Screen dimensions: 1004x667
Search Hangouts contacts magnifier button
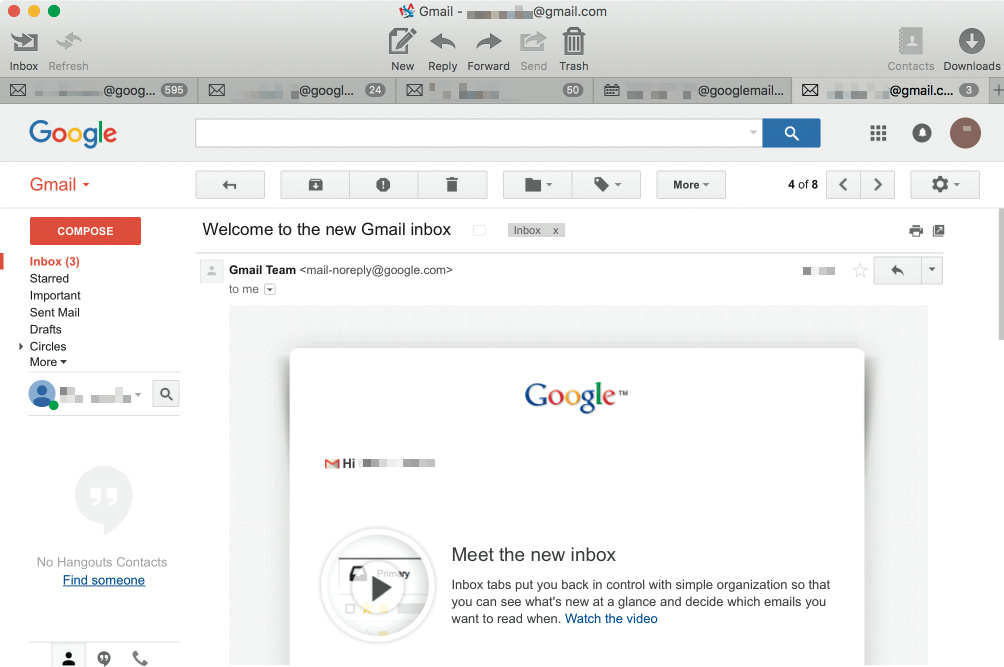click(x=166, y=394)
